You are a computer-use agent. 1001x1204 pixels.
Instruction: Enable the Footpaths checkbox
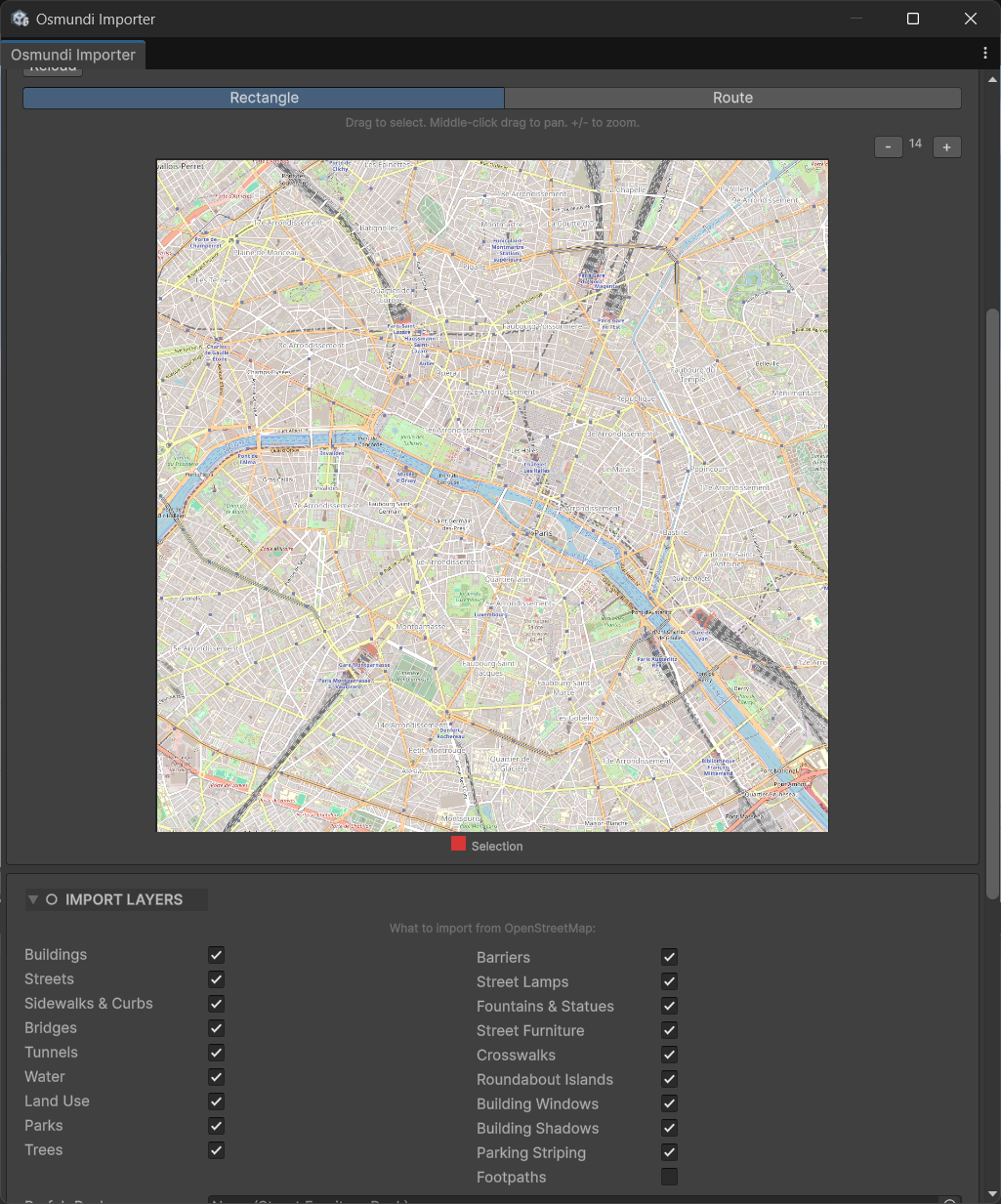(669, 1177)
